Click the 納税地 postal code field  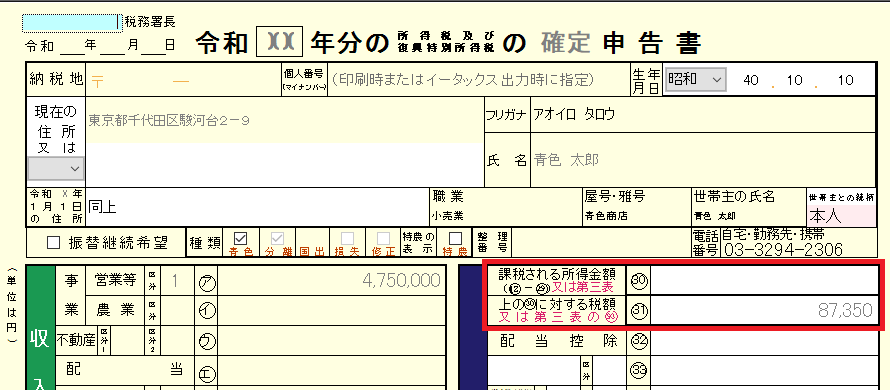point(182,81)
